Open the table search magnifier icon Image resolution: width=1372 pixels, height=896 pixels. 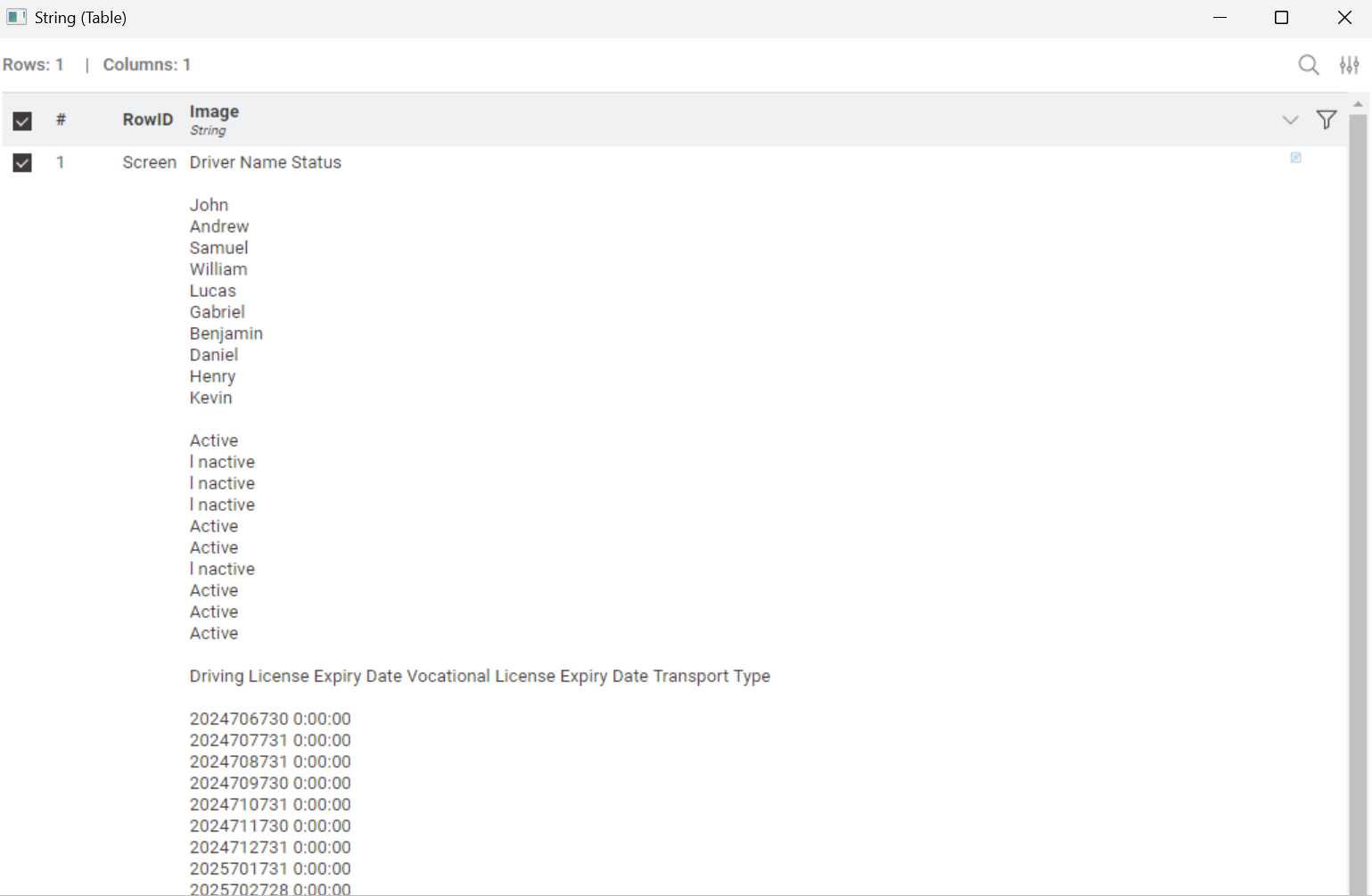point(1308,65)
